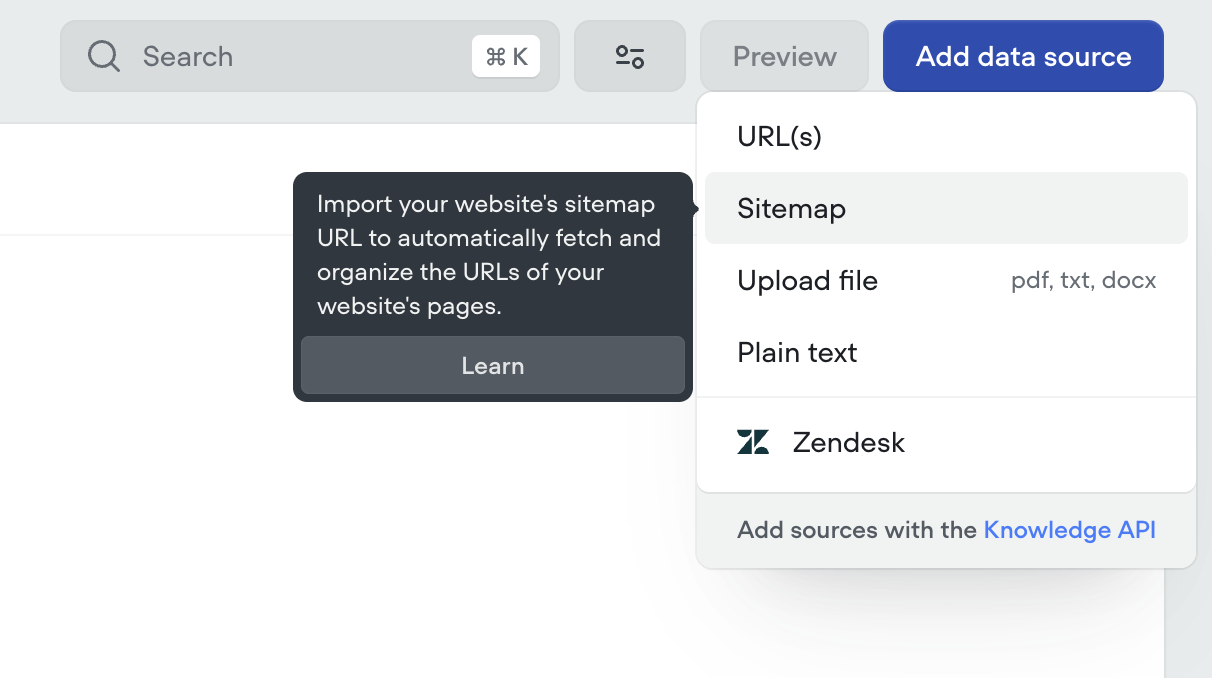Open the Knowledge API link
Screen dimensions: 1212x678
click(1069, 530)
